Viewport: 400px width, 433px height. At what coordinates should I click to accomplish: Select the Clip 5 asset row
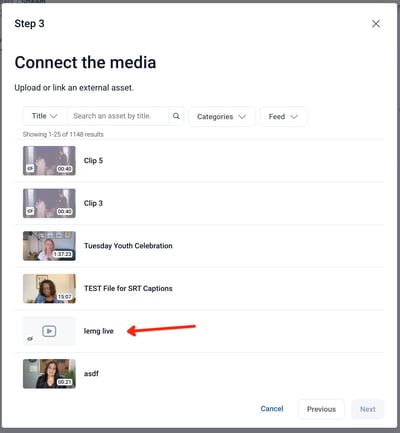[x=200, y=161]
